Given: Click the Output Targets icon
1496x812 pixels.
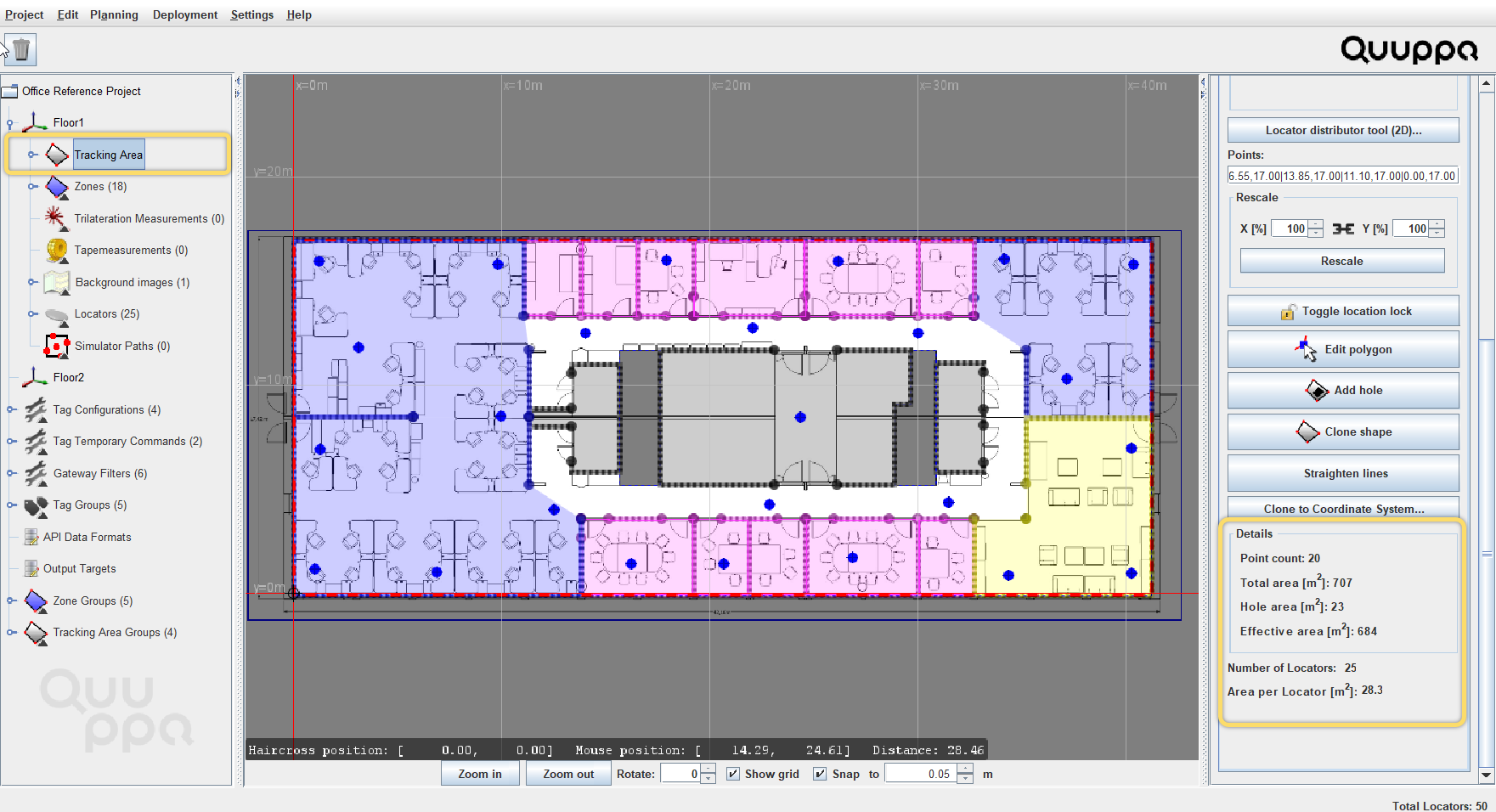Looking at the screenshot, I should pyautogui.click(x=31, y=568).
